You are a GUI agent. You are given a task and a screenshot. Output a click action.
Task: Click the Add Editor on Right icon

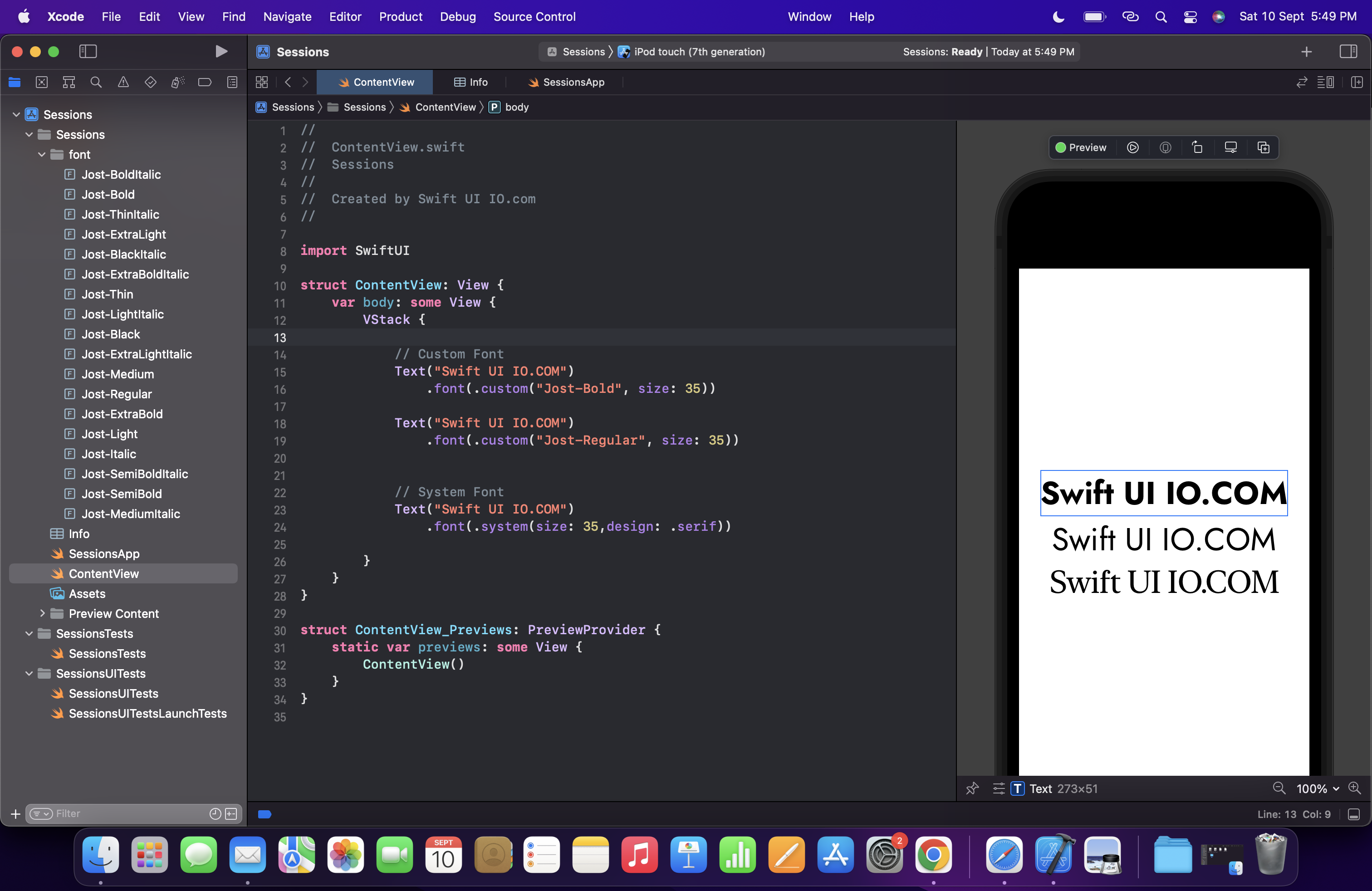(x=1357, y=83)
